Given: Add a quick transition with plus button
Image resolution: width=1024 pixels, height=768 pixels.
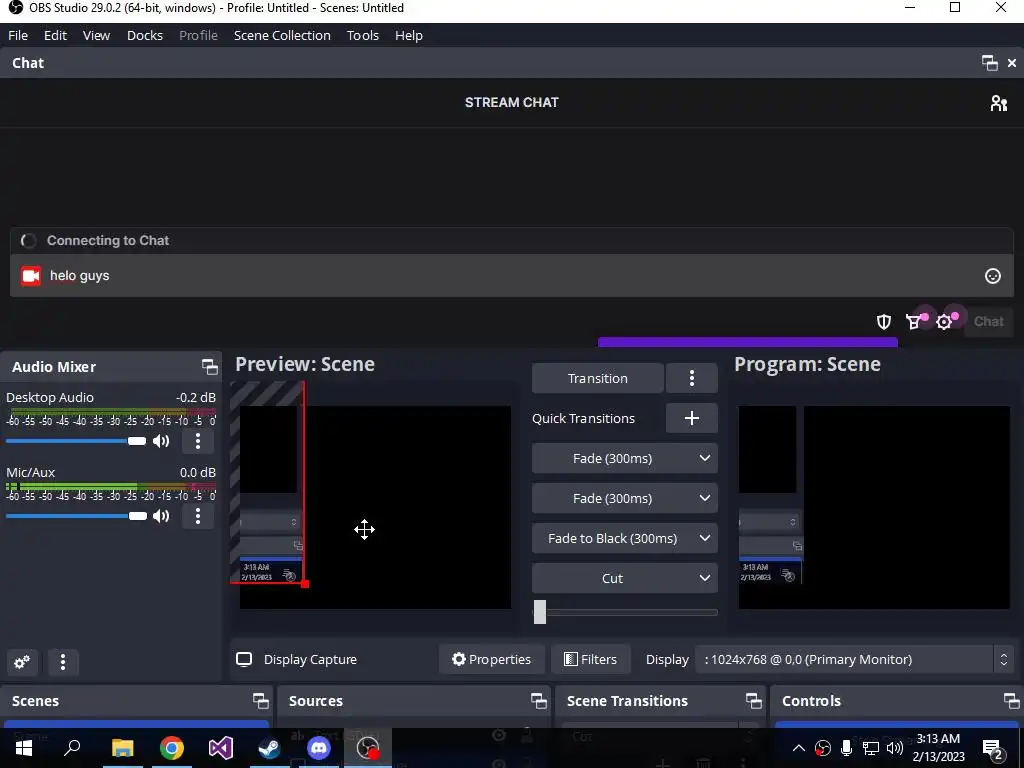Looking at the screenshot, I should pyautogui.click(x=692, y=418).
